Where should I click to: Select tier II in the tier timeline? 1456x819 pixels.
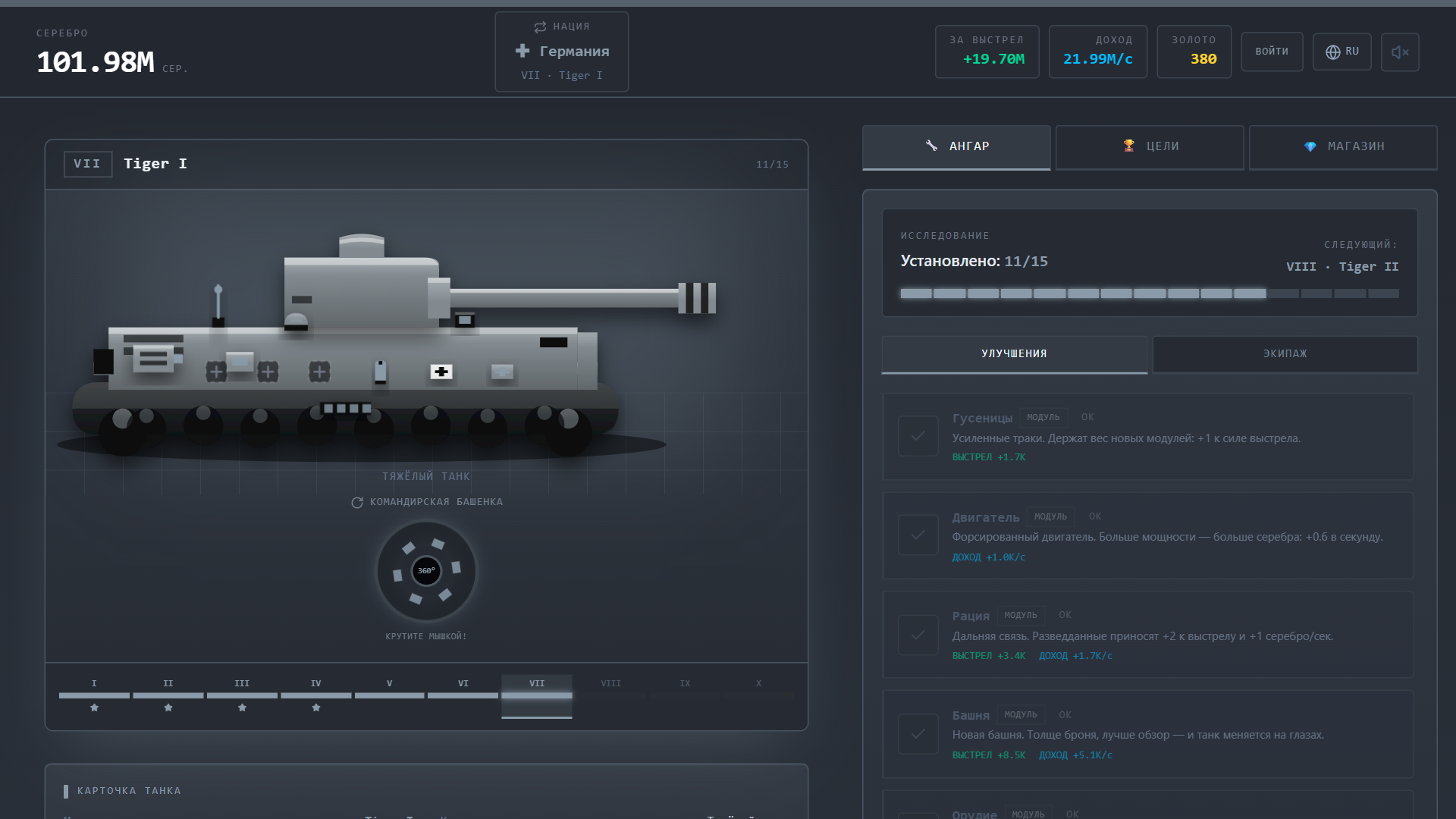click(168, 695)
